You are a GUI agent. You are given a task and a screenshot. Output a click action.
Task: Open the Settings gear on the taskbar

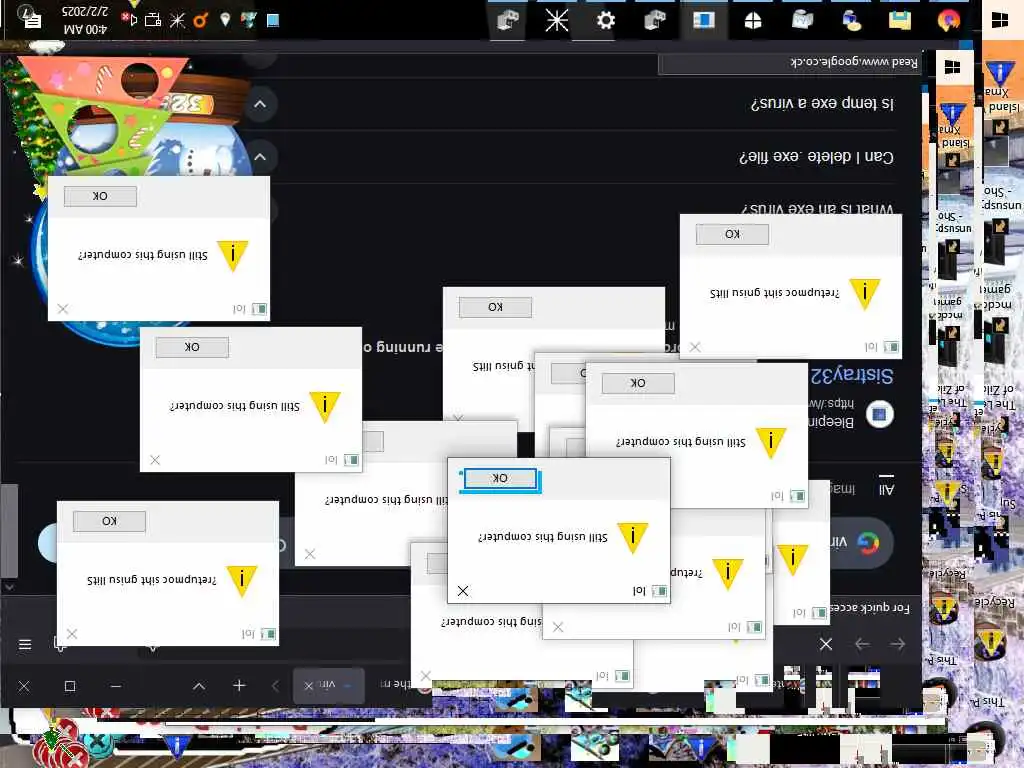(x=605, y=20)
